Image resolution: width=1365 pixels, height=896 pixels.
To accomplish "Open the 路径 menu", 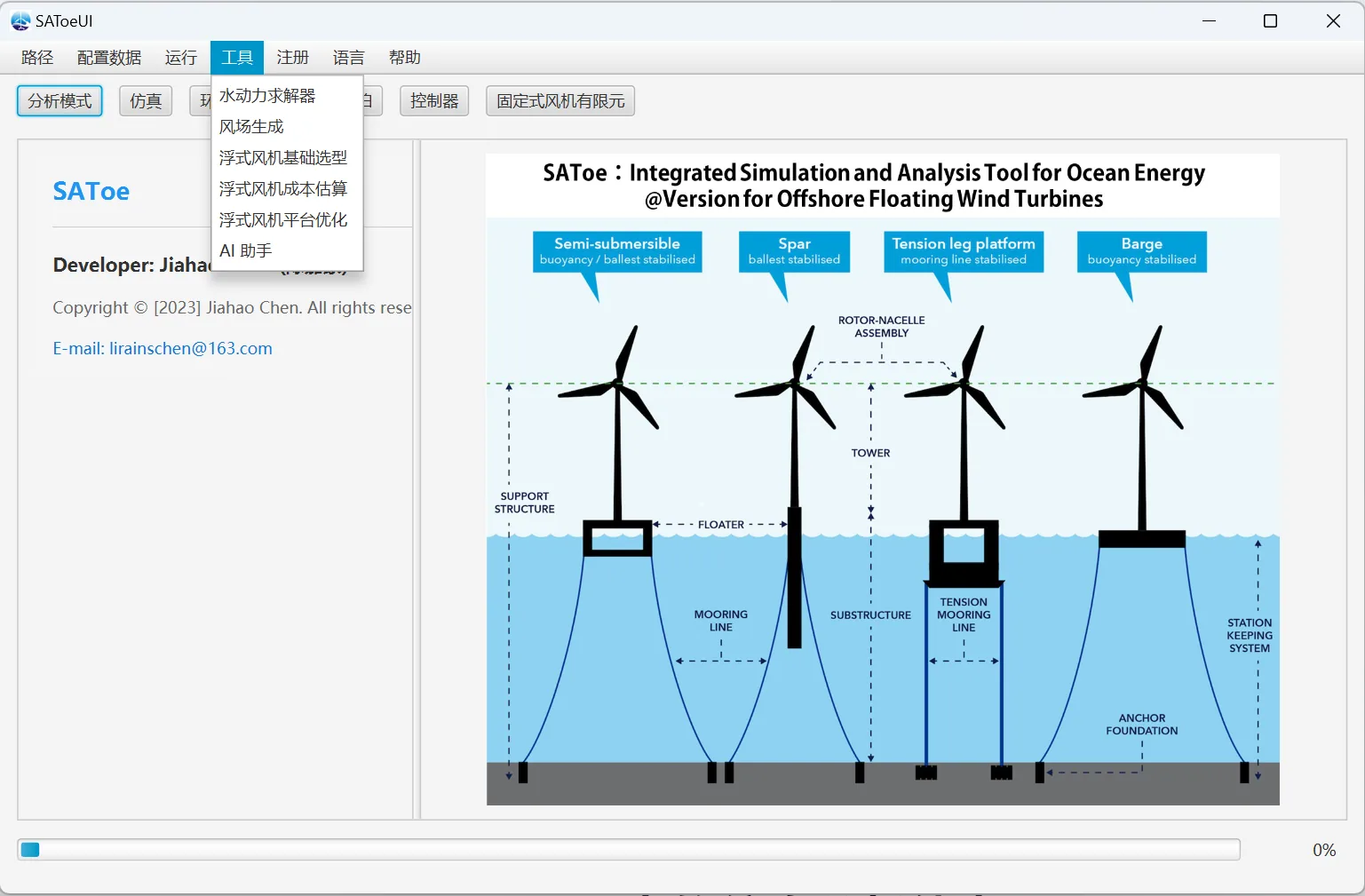I will coord(37,58).
